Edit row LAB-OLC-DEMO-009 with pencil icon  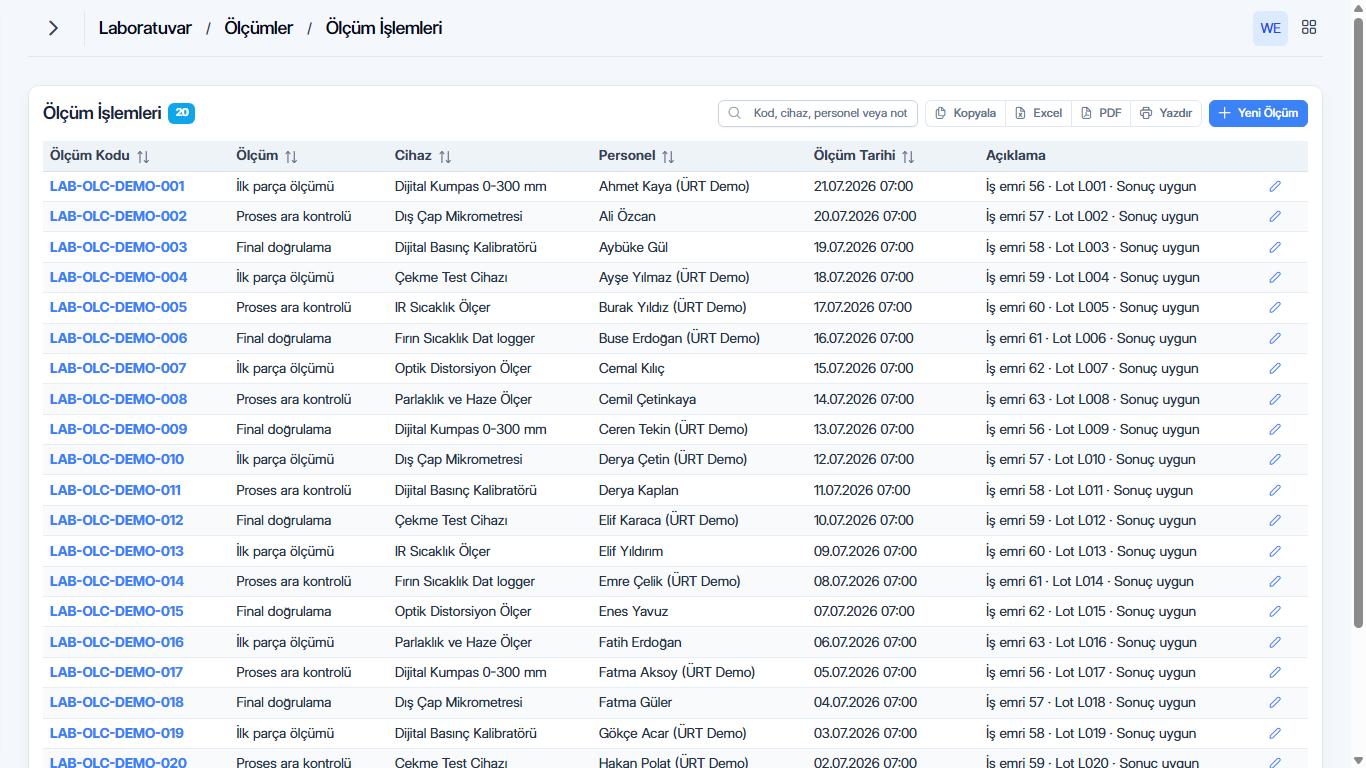[x=1275, y=429]
